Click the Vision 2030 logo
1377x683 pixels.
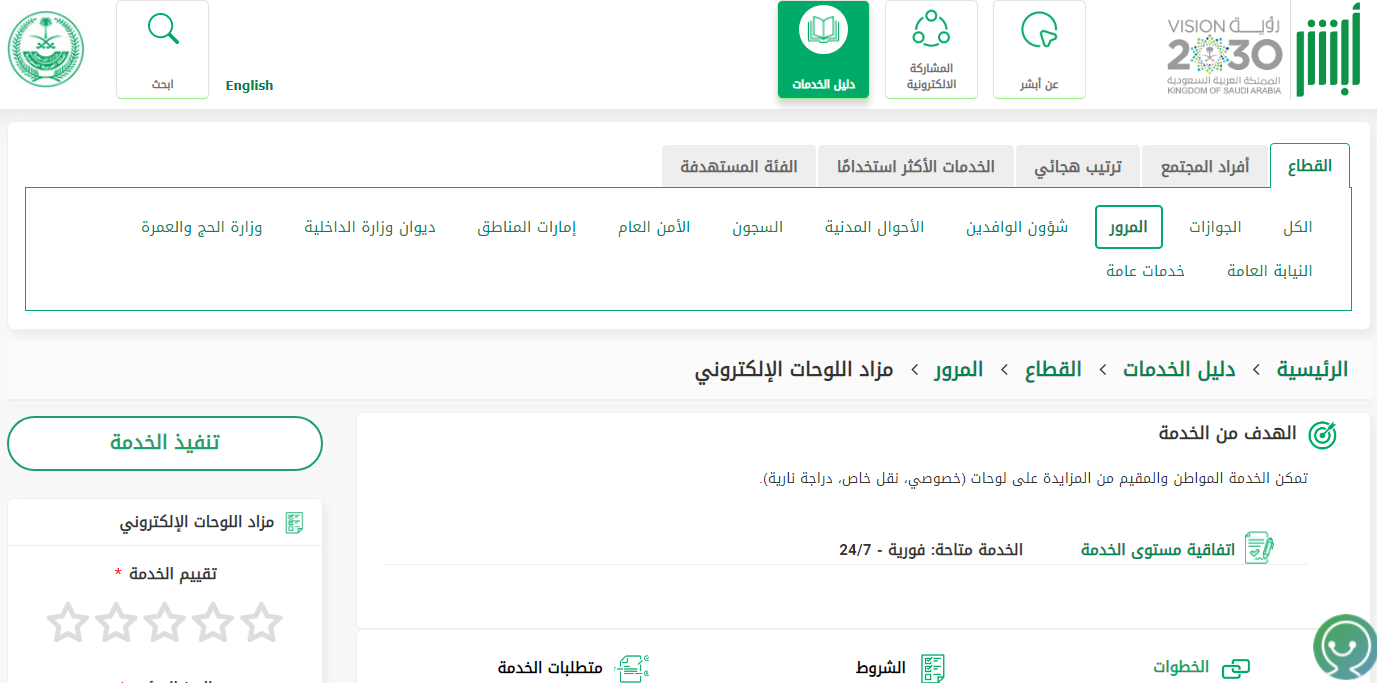pos(1224,54)
